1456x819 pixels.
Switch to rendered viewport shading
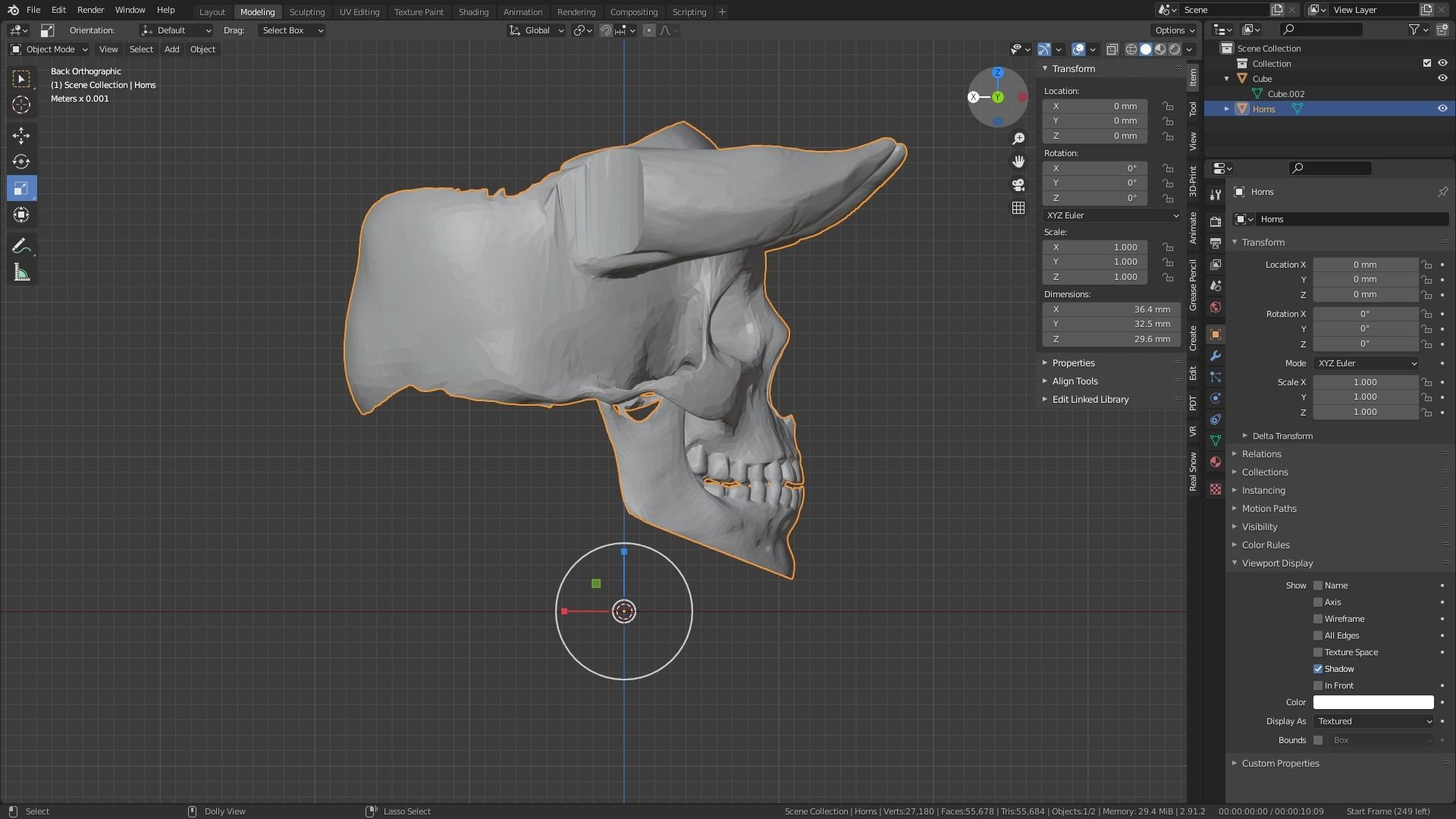tap(1175, 49)
